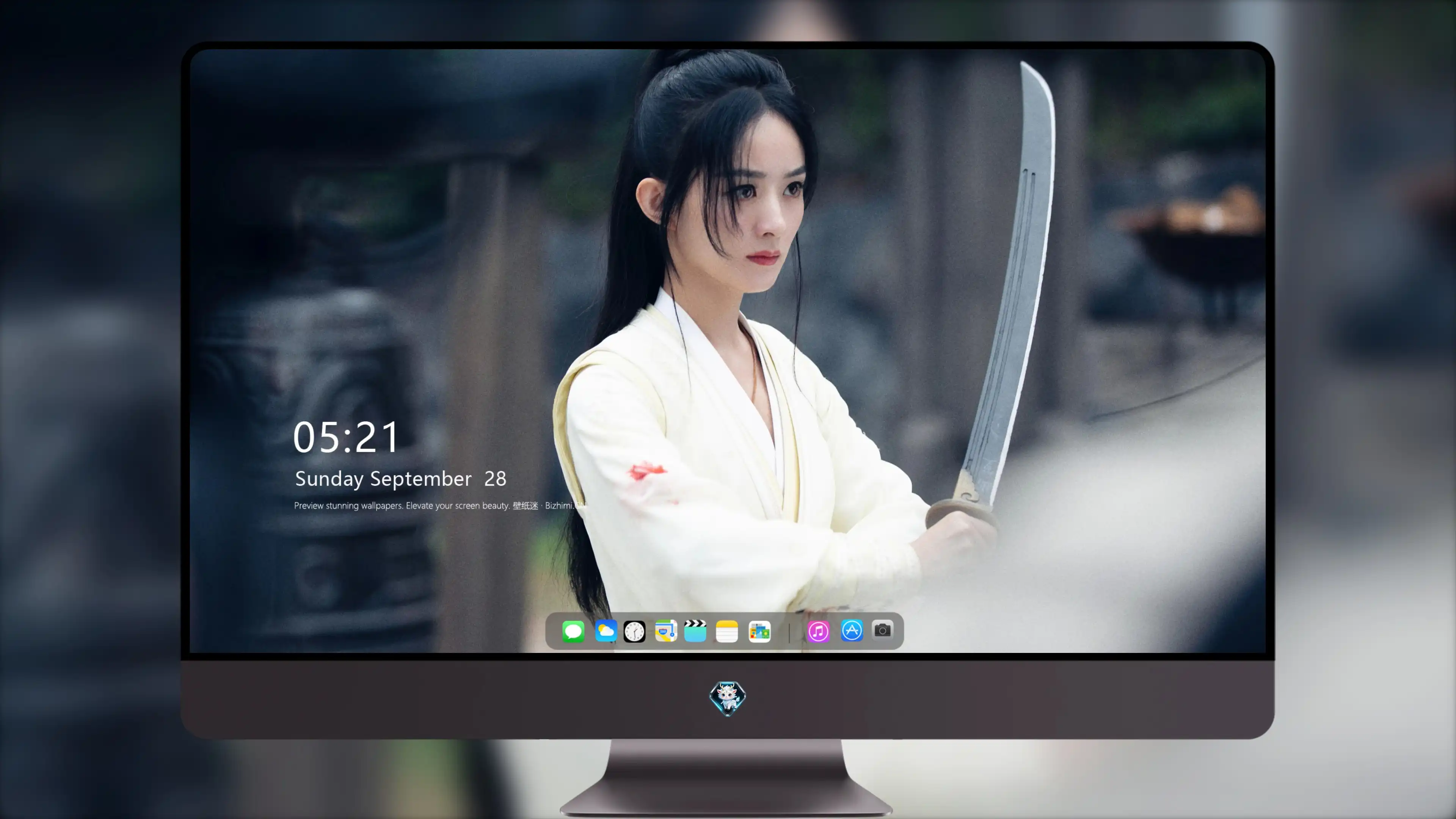Click the date text Sunday September 28
This screenshot has width=1456, height=819.
[401, 479]
